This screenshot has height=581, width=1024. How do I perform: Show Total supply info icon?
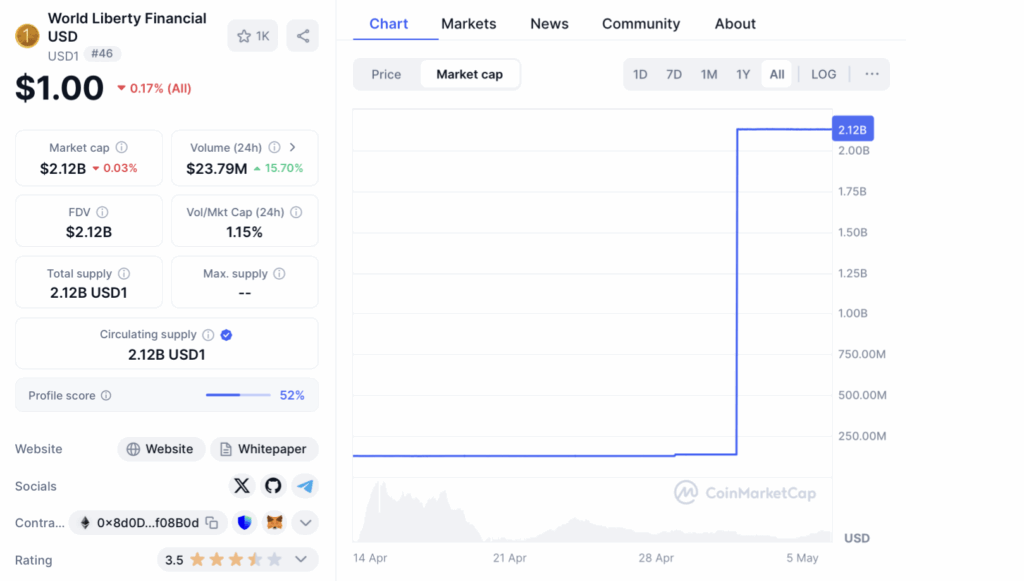click(x=124, y=274)
